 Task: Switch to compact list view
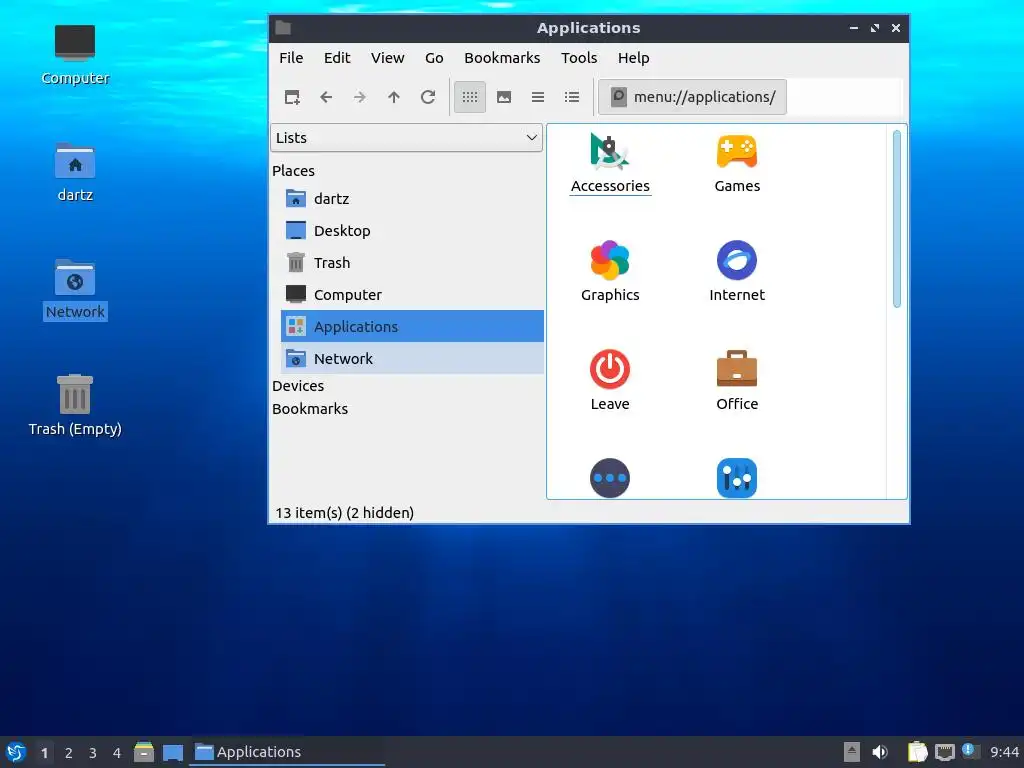point(537,97)
